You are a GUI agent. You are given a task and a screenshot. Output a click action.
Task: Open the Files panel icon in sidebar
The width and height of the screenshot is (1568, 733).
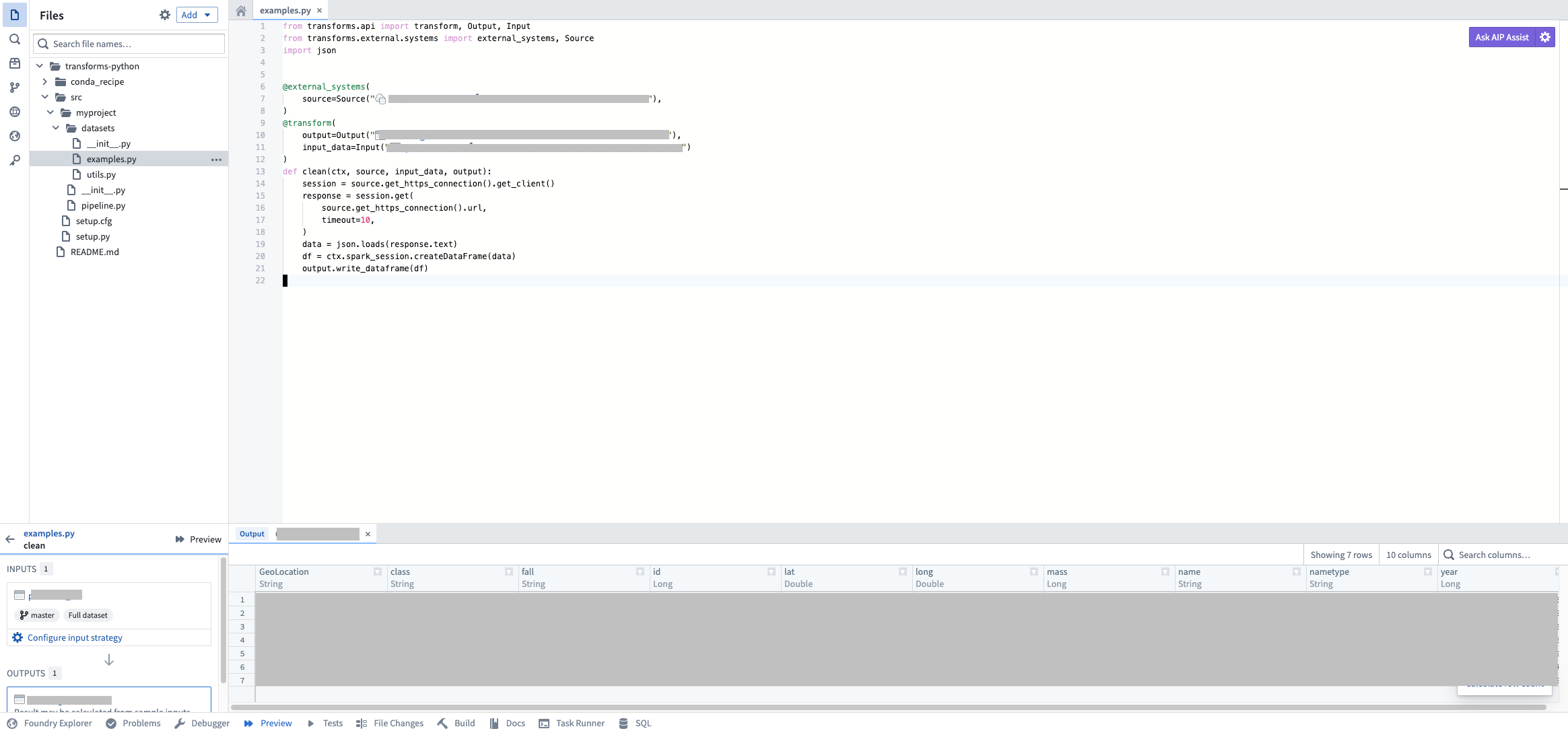click(14, 14)
